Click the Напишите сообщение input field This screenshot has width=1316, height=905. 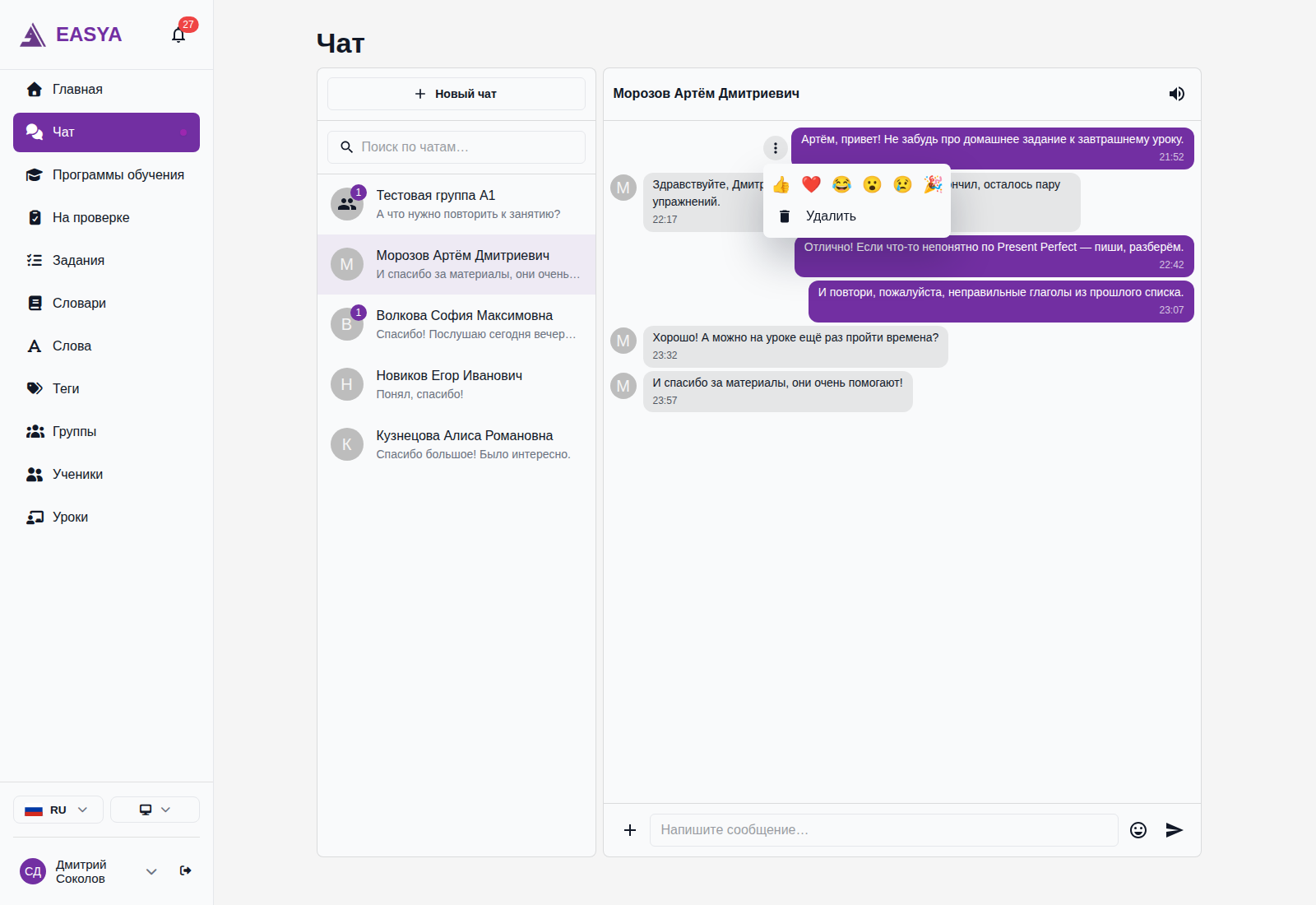[x=884, y=830]
